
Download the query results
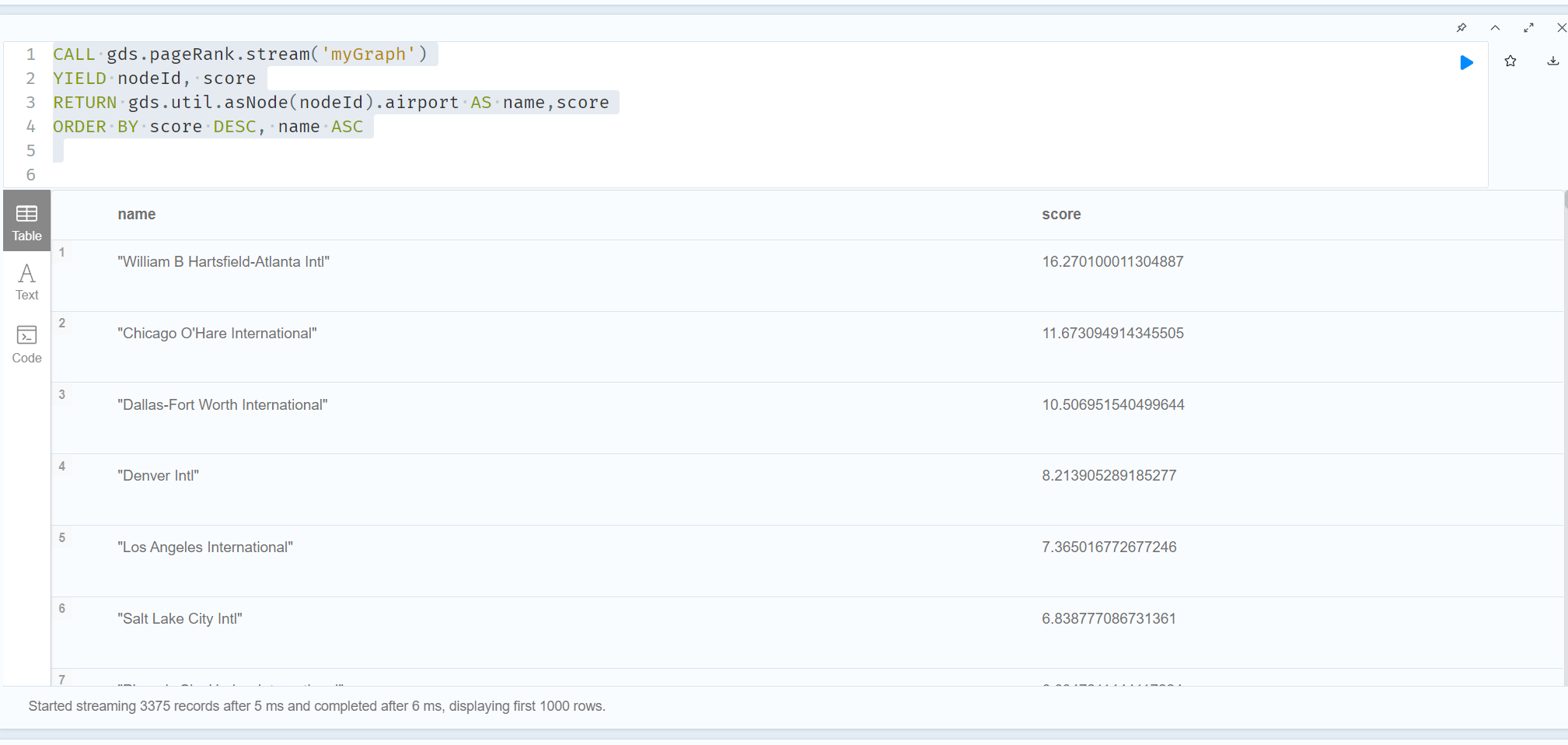point(1552,61)
